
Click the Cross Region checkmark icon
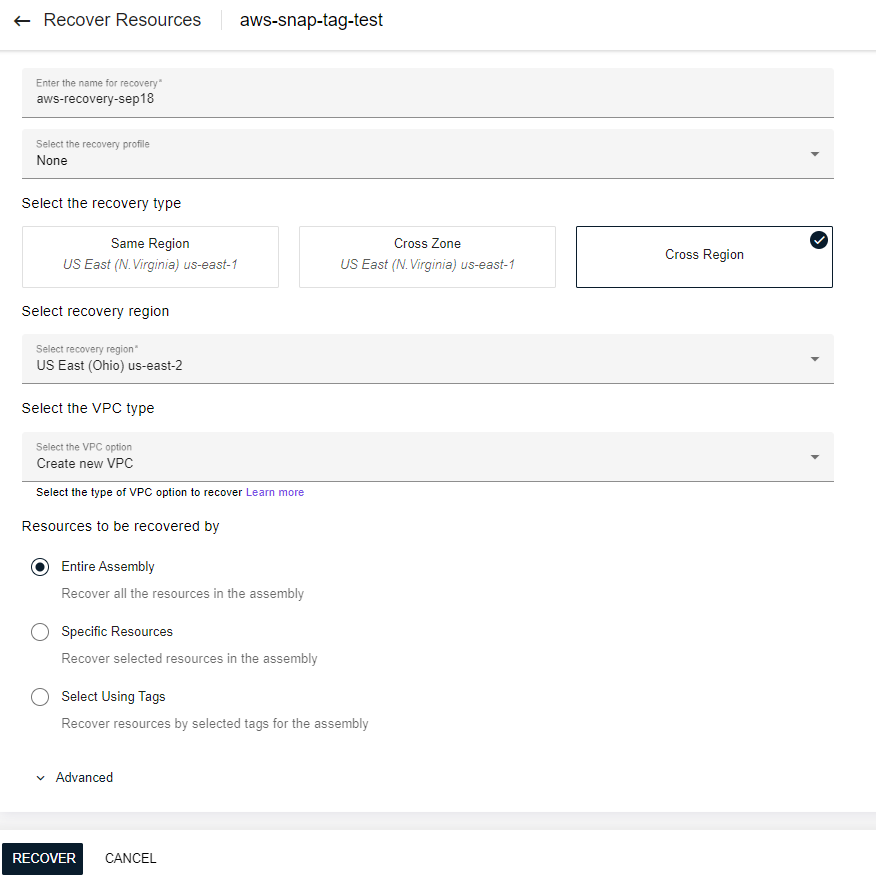coord(819,240)
